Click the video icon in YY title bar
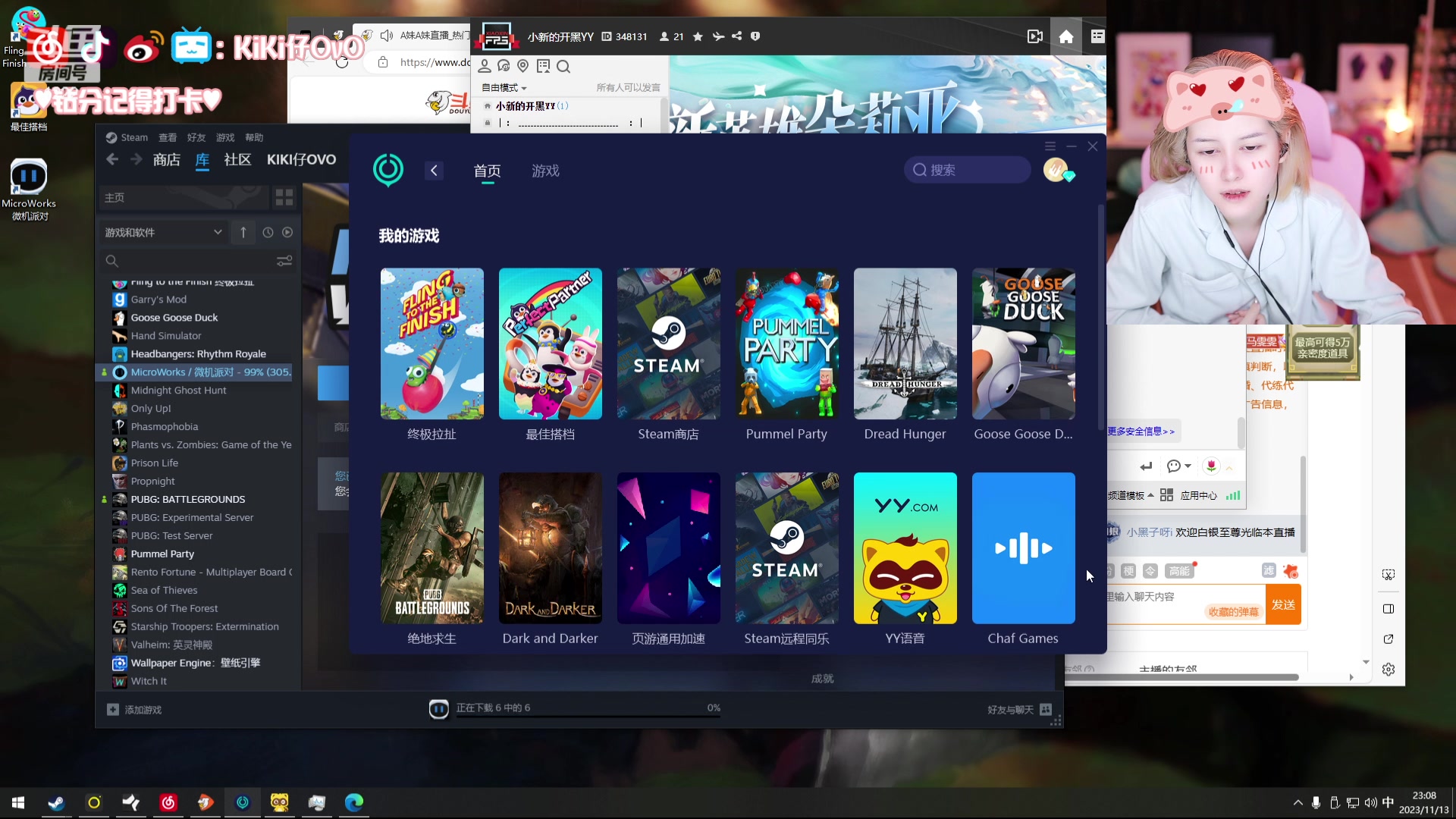 click(1035, 36)
